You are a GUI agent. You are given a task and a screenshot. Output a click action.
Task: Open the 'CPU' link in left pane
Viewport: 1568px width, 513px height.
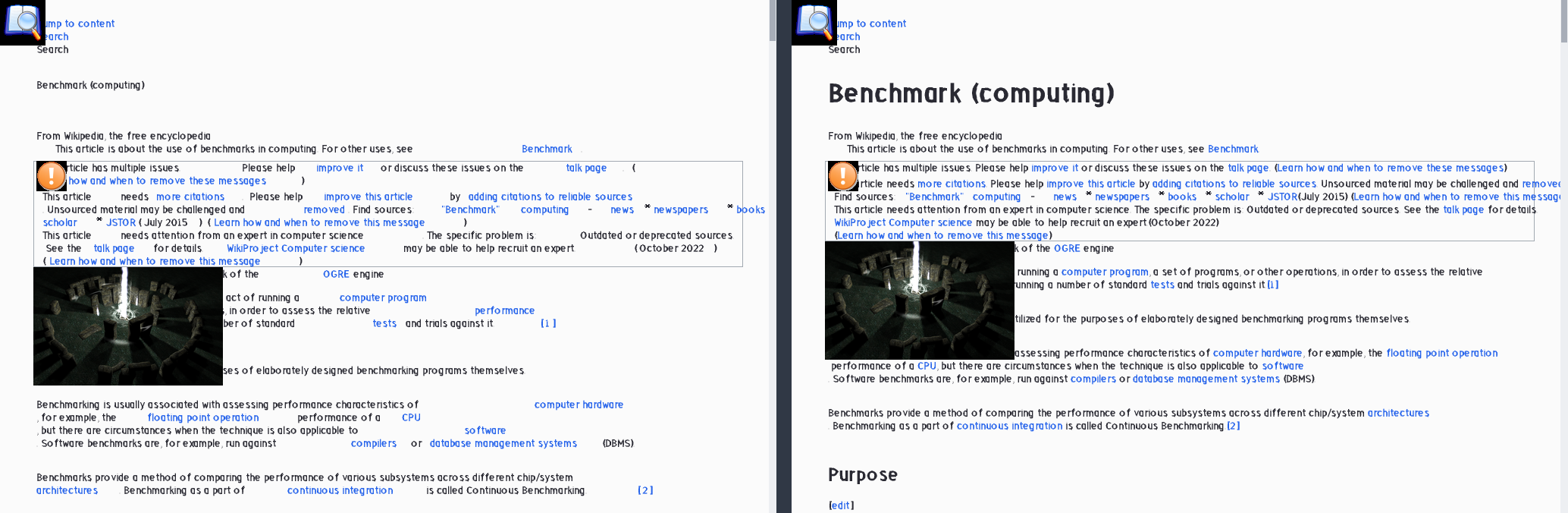pyautogui.click(x=411, y=417)
